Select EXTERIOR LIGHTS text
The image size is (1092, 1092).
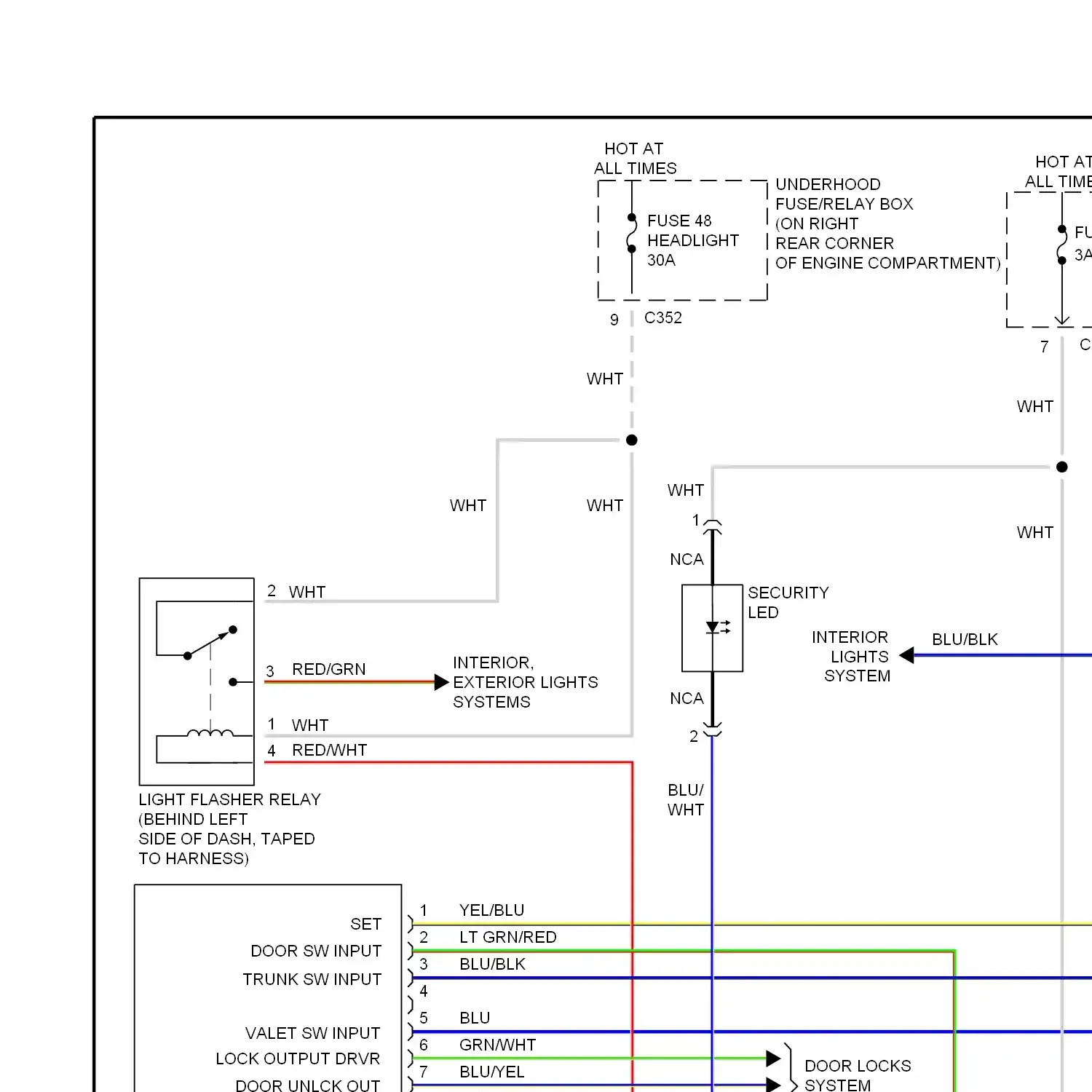(526, 682)
